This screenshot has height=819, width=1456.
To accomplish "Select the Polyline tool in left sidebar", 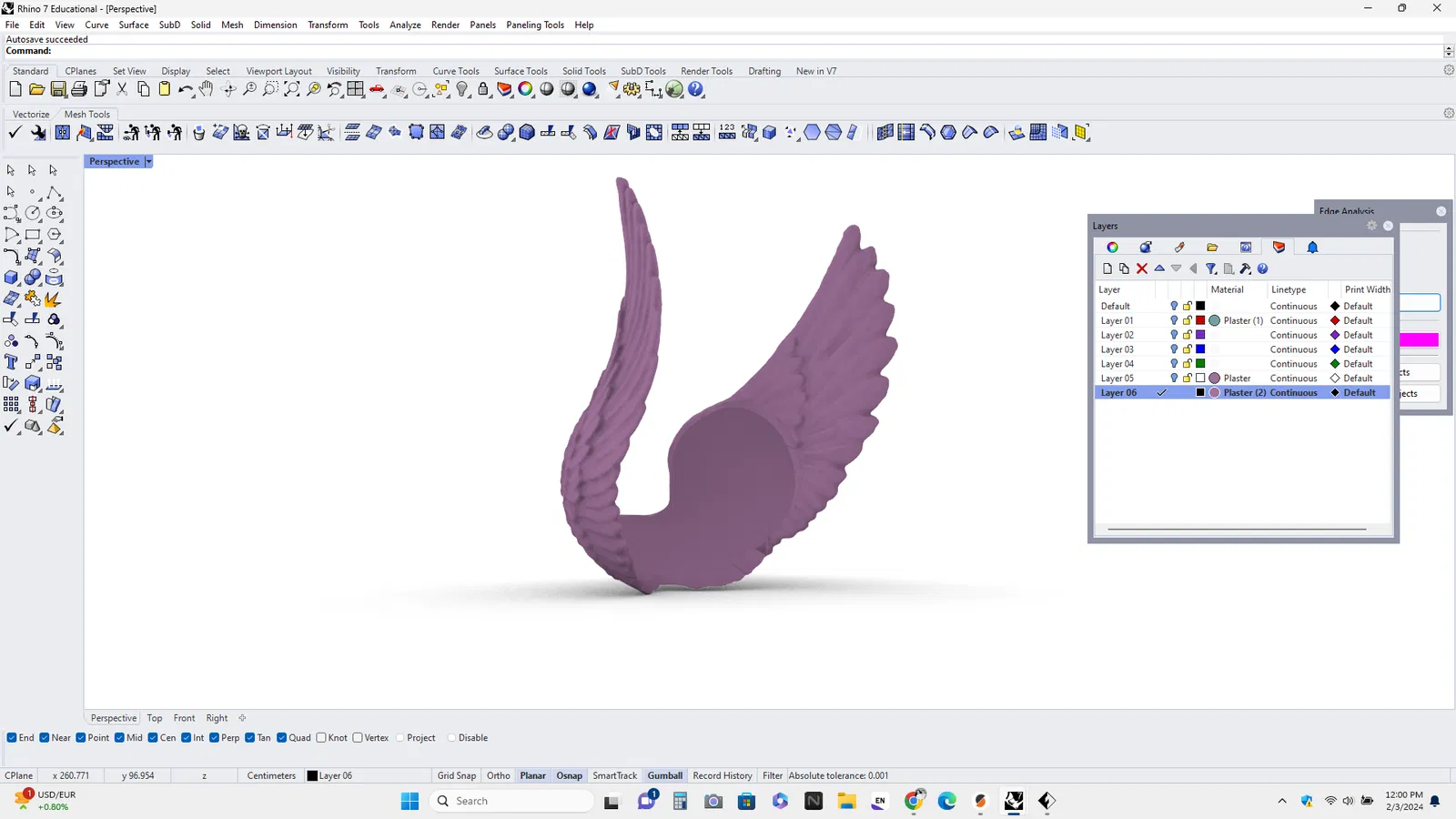I will [54, 192].
